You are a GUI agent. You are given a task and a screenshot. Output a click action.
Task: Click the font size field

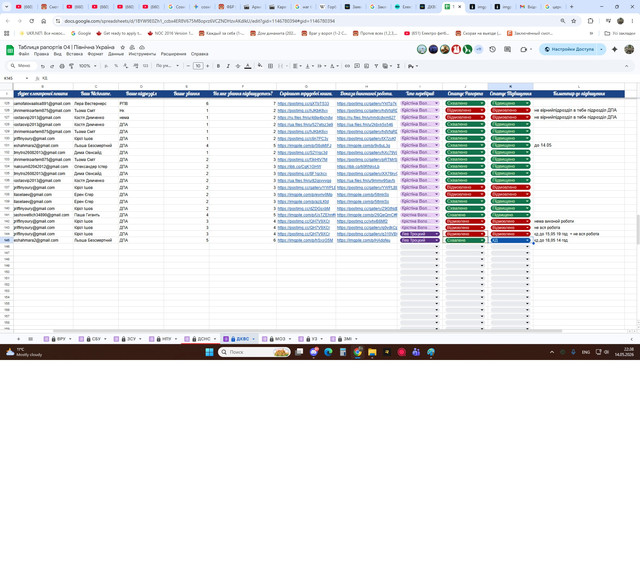click(x=198, y=66)
